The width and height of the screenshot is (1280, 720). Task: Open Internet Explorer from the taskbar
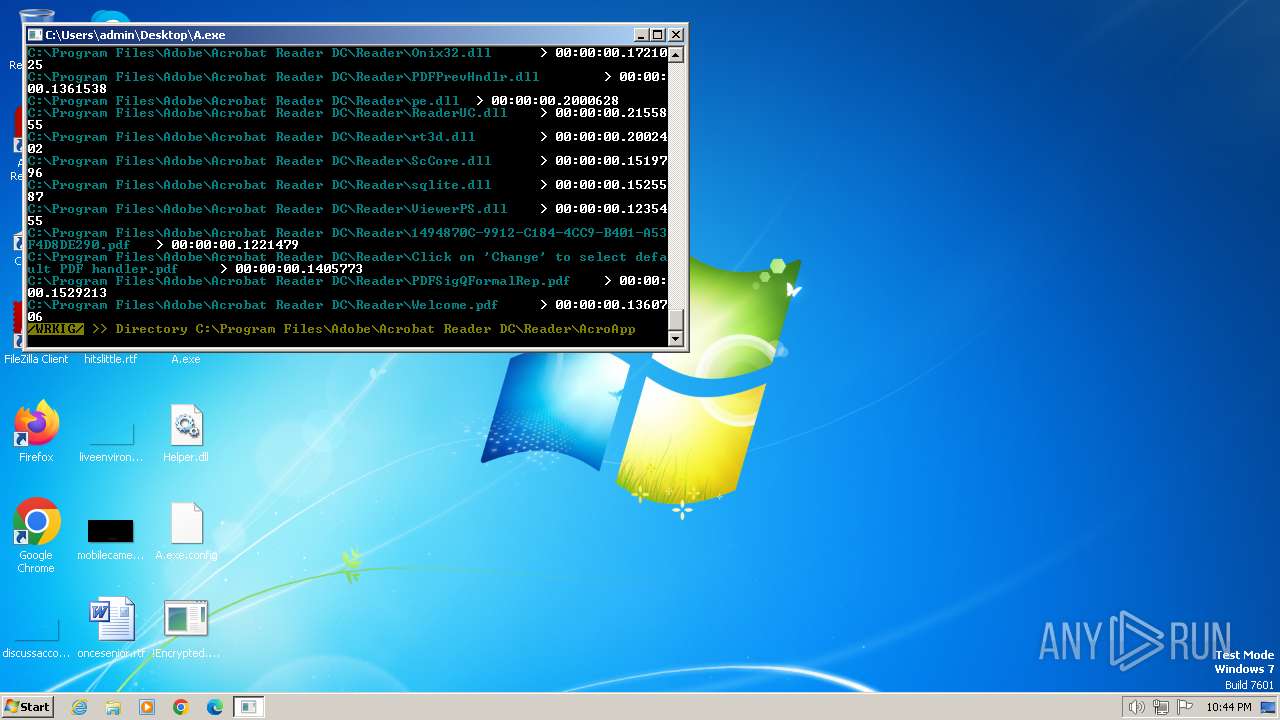pos(79,707)
